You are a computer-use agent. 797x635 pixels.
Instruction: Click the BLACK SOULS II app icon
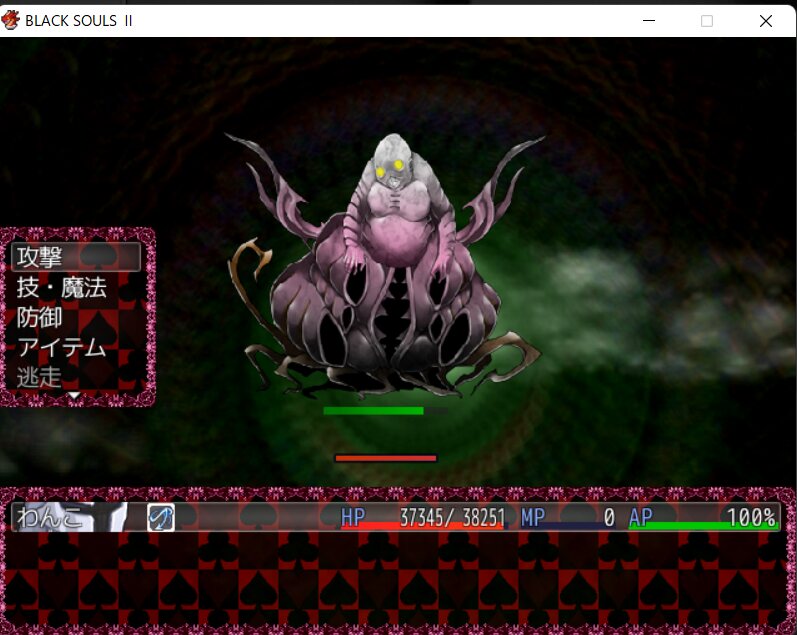[10, 20]
